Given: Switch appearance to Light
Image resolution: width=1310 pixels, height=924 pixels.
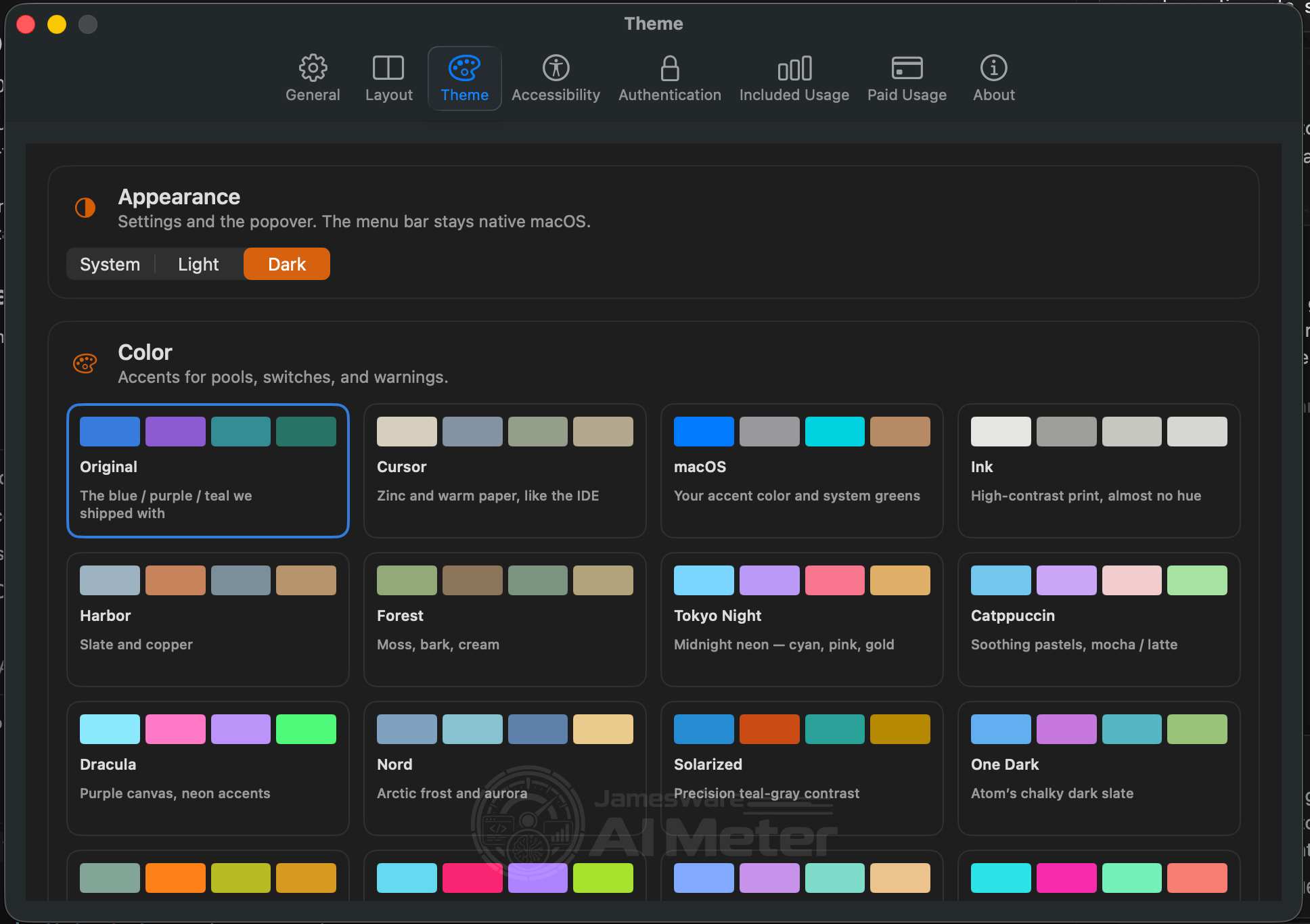Looking at the screenshot, I should (x=198, y=264).
